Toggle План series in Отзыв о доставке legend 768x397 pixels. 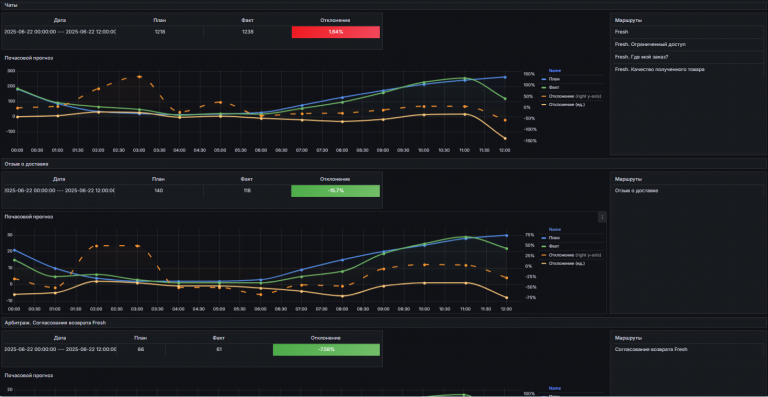tap(553, 238)
